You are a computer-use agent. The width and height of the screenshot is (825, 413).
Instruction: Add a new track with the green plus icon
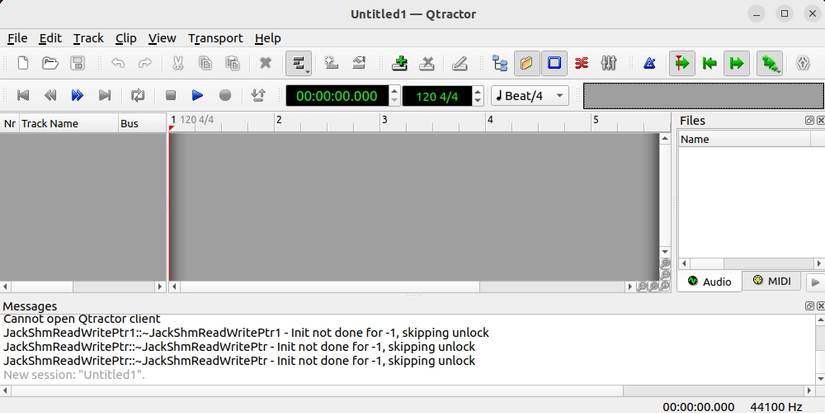[x=400, y=64]
